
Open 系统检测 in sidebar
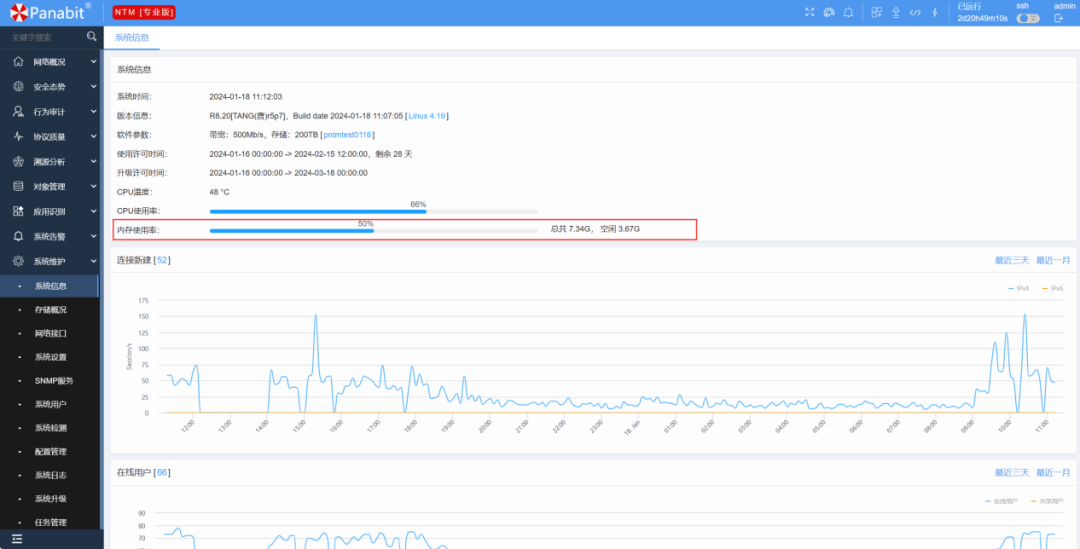tap(50, 428)
